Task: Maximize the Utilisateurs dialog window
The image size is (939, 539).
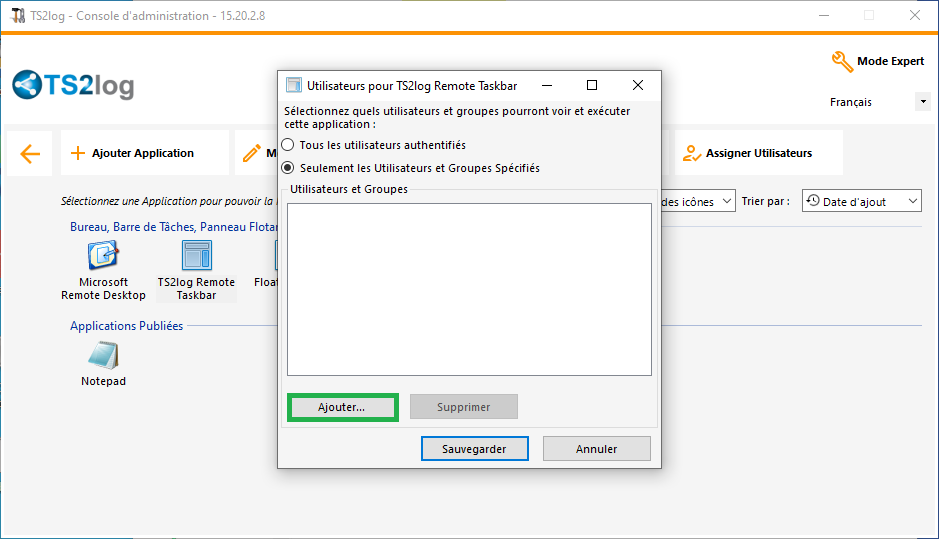Action: click(592, 86)
